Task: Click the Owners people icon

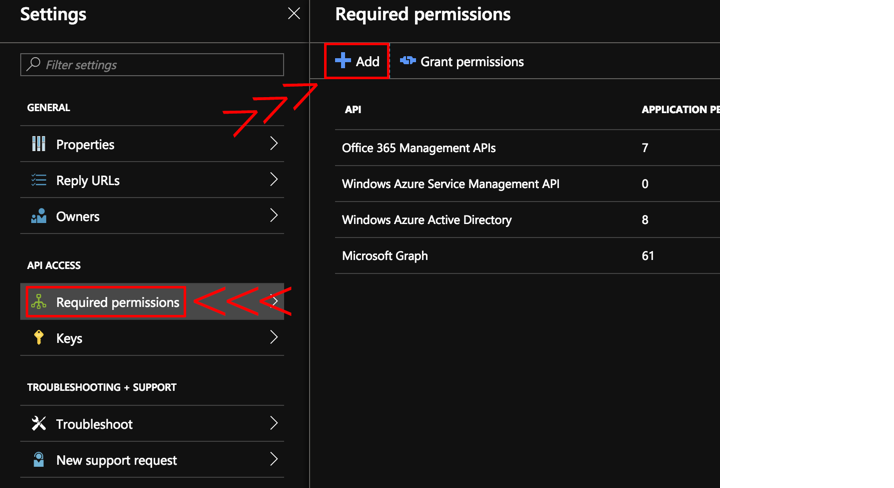Action: click(39, 216)
